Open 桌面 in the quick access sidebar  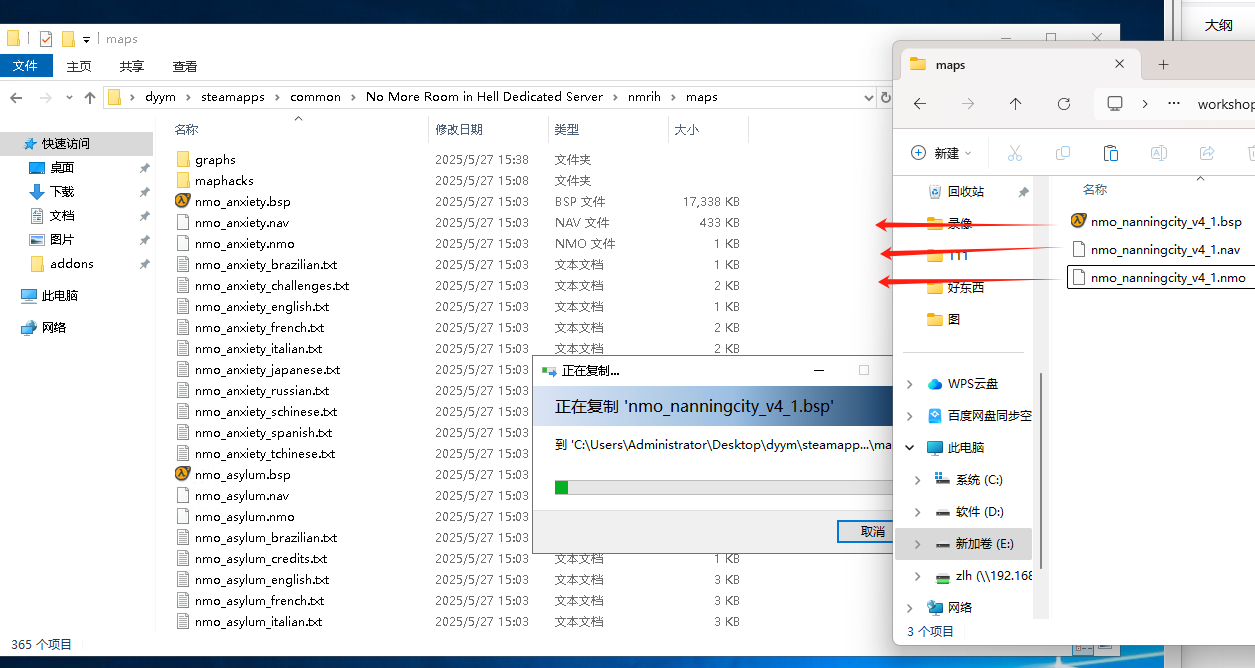pos(62,167)
